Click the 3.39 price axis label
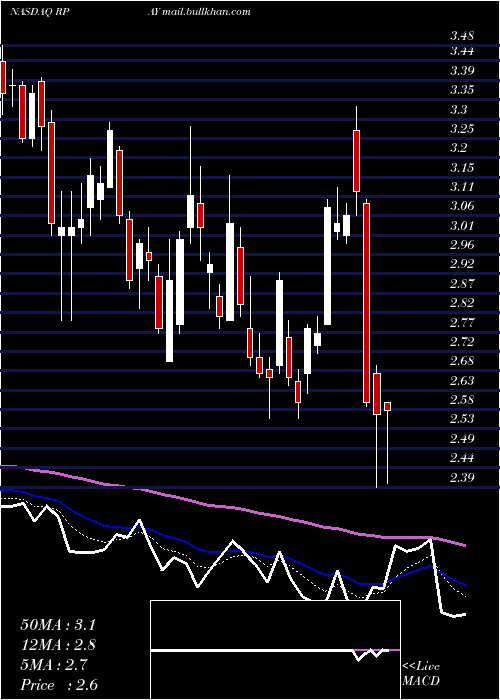This screenshot has width=500, height=700. pyautogui.click(x=462, y=71)
